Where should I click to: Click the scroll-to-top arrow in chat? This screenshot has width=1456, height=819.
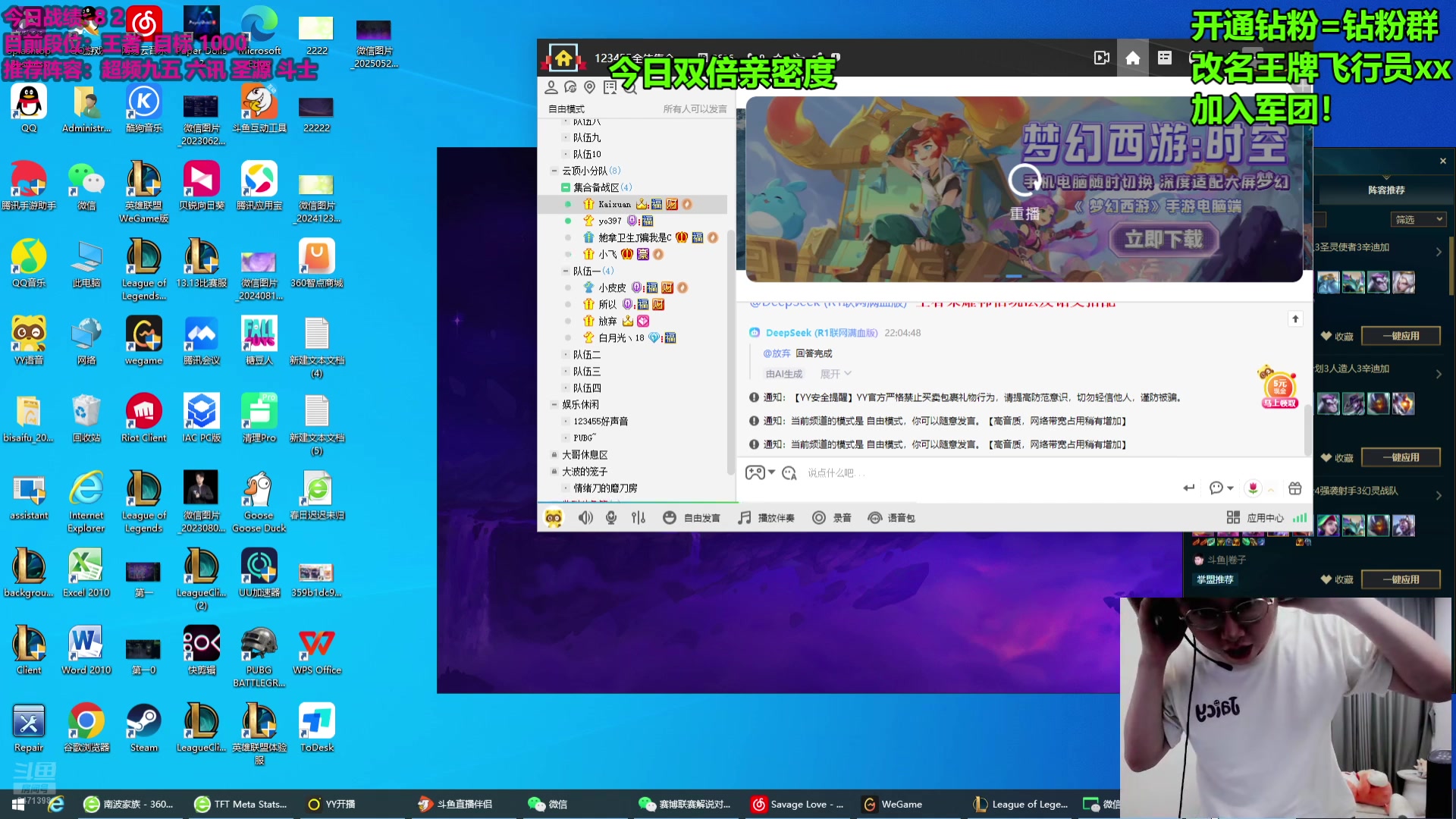click(x=1295, y=319)
